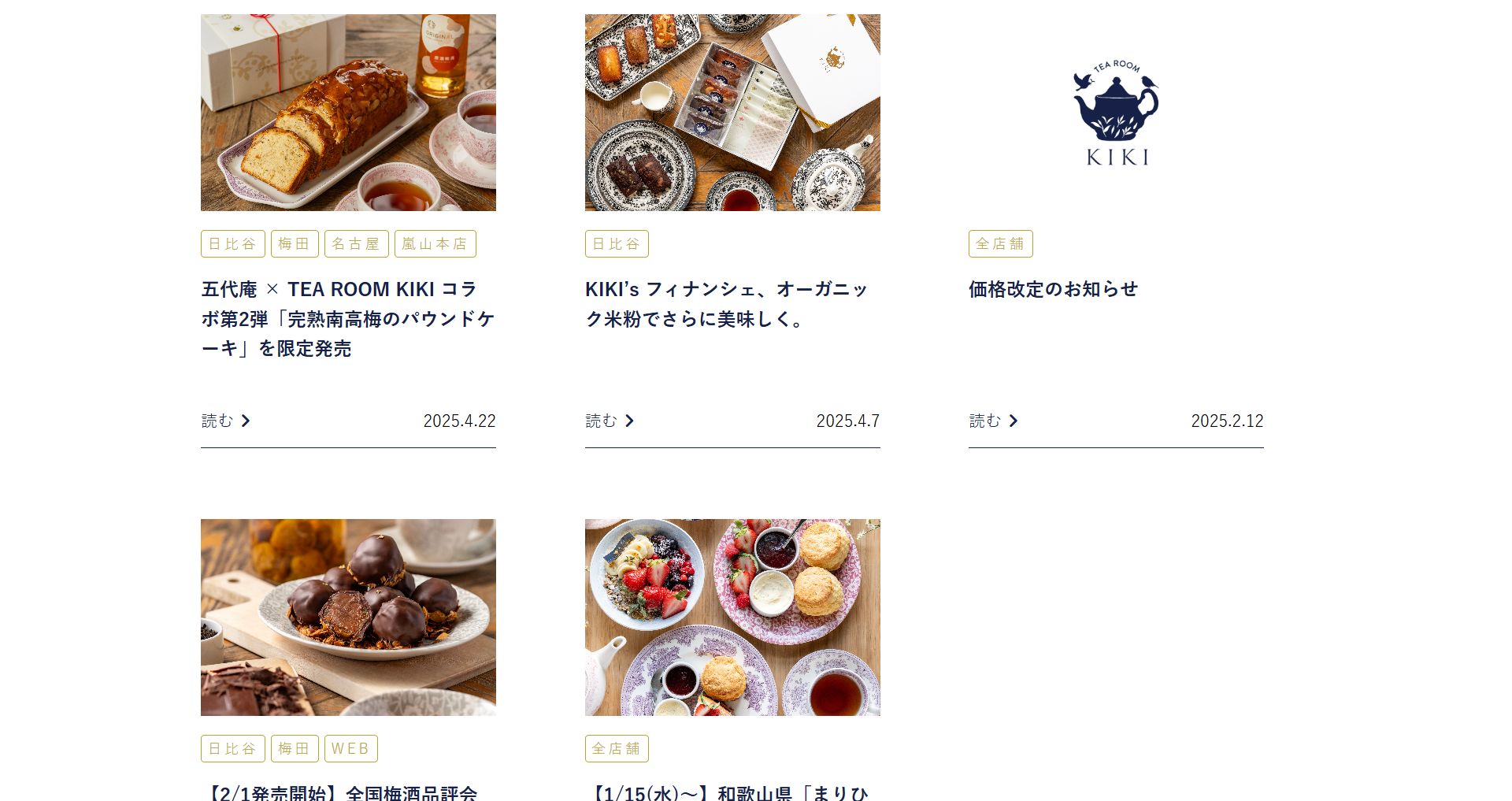Open the 【2/1発売開始】 article title
The height and width of the screenshot is (801, 1512).
tap(340, 792)
